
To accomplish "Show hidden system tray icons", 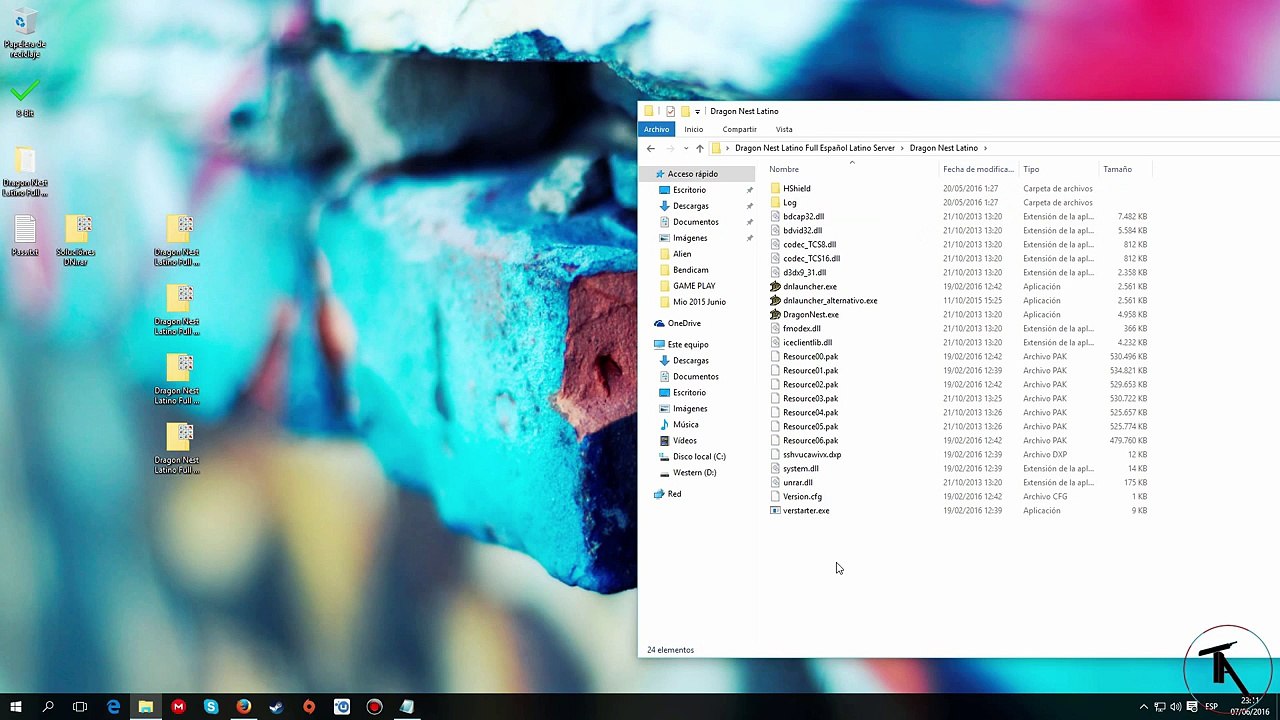I will click(x=1144, y=707).
